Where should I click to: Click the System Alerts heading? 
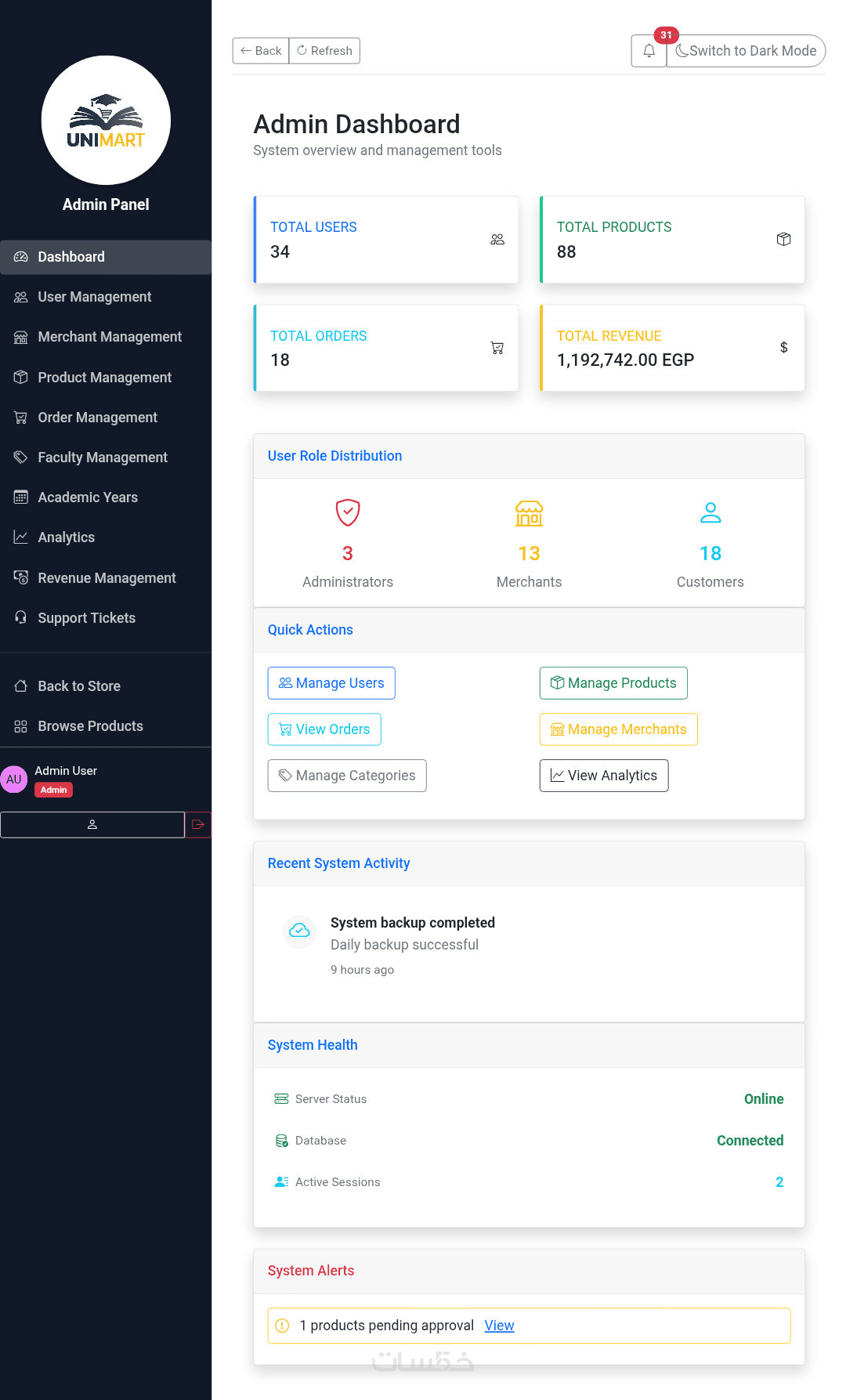pos(311,1271)
